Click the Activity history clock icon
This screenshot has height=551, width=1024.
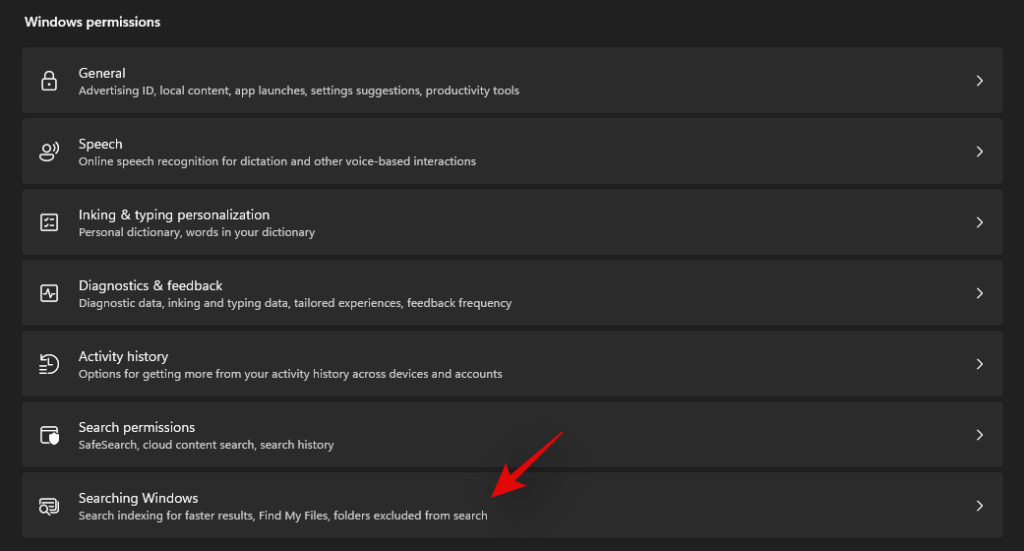tap(49, 364)
